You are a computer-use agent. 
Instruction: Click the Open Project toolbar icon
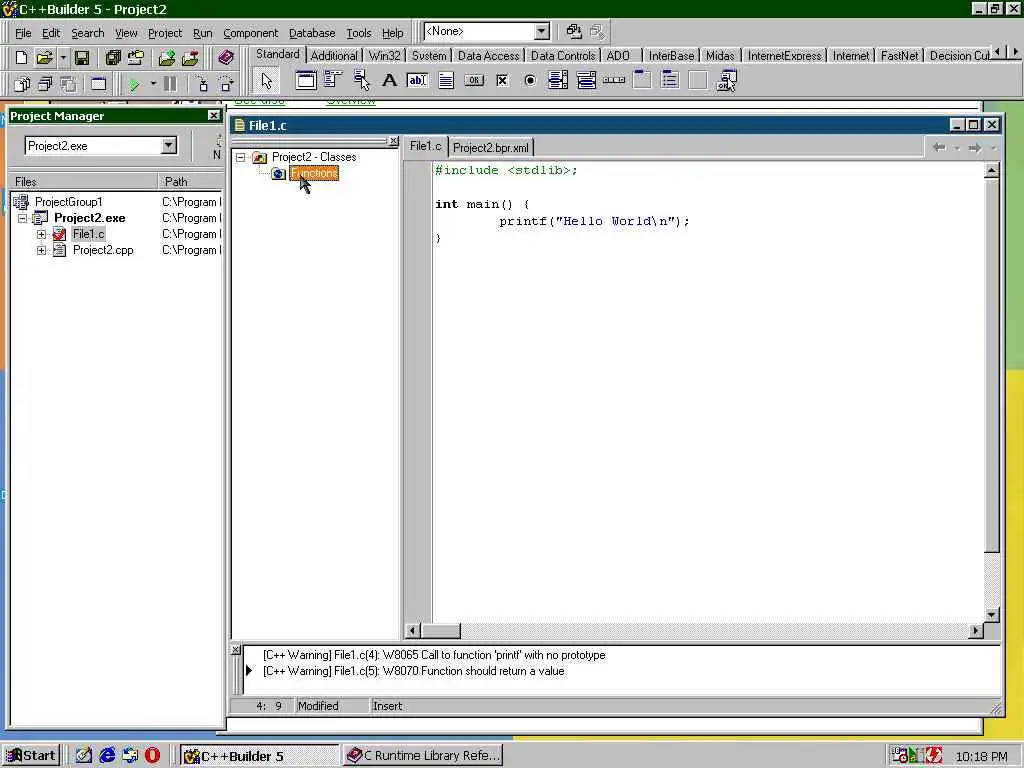pos(136,57)
